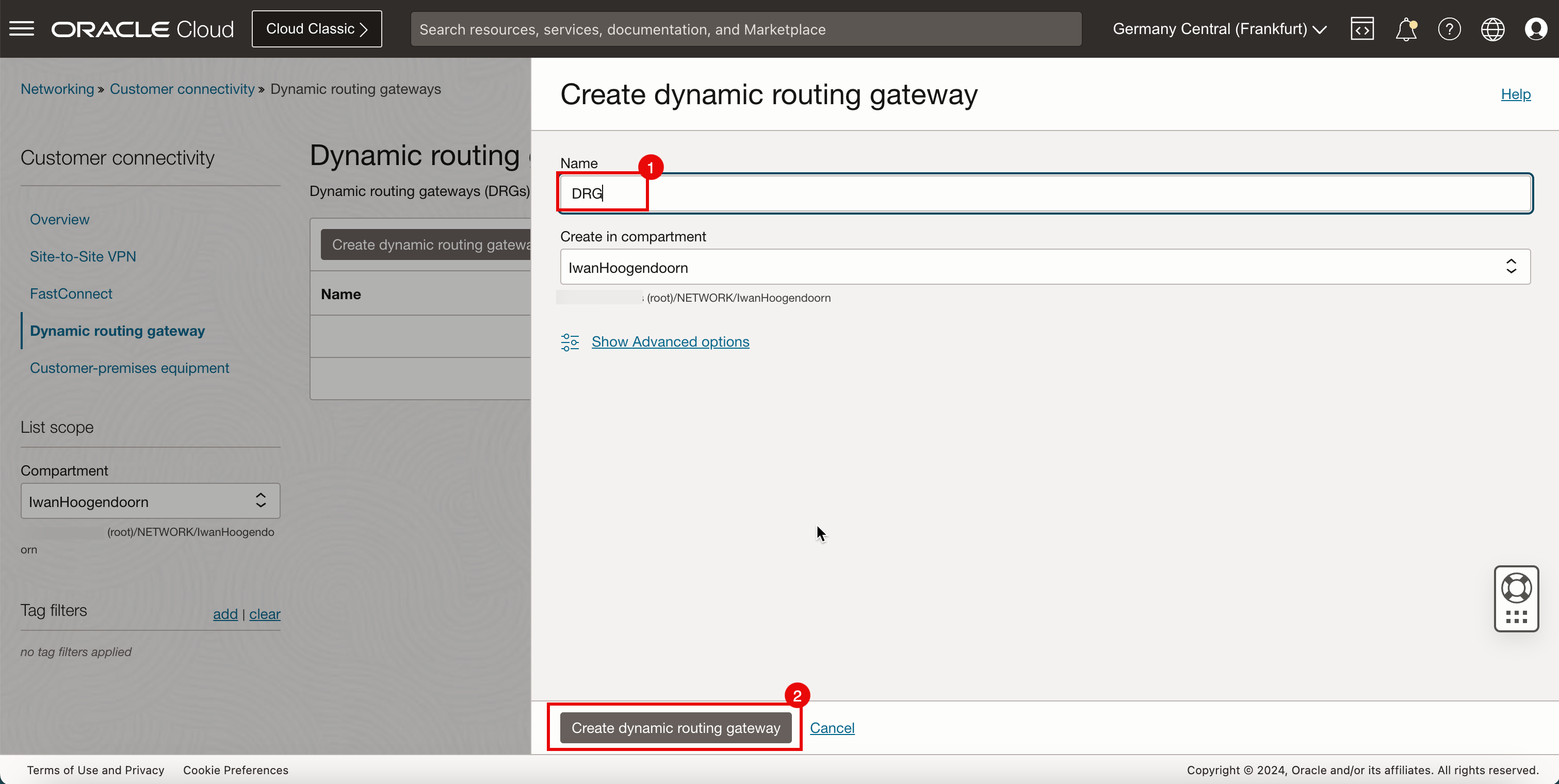This screenshot has height=784, width=1559.
Task: Click the Cloud Shell terminal icon
Action: point(1362,28)
